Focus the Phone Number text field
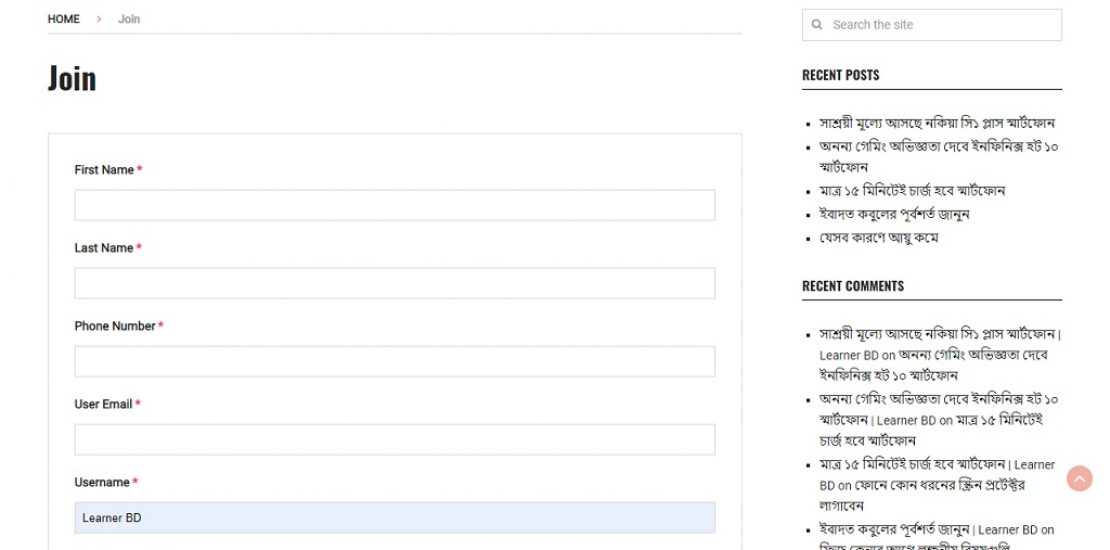The height and width of the screenshot is (550, 1110). [x=394, y=361]
